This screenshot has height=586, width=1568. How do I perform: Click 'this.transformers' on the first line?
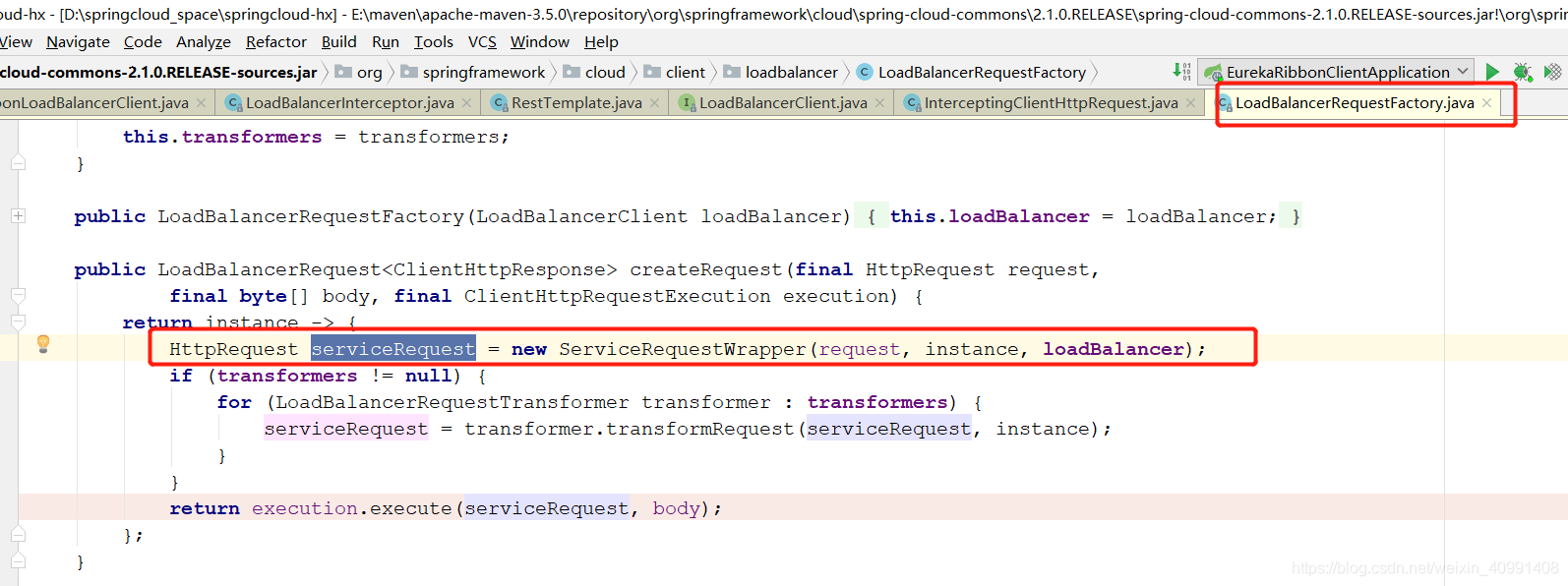(222, 137)
